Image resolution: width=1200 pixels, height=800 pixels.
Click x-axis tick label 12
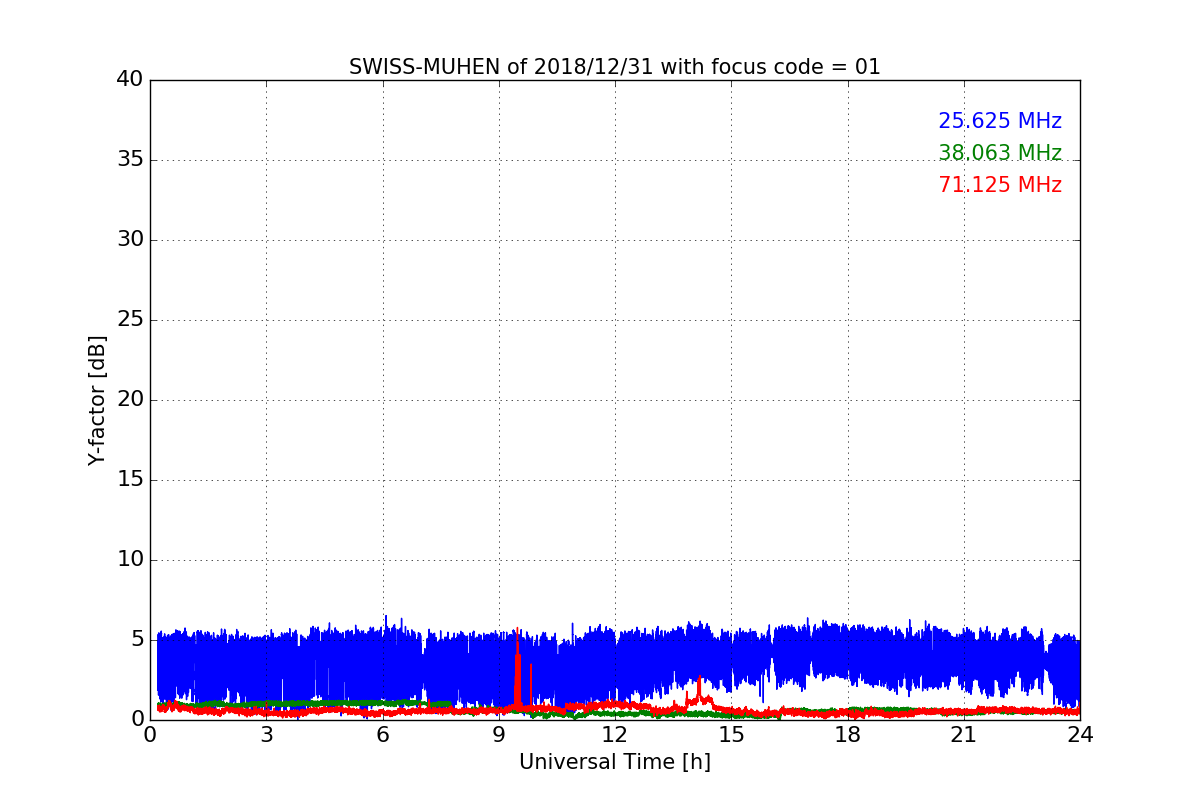tap(615, 735)
